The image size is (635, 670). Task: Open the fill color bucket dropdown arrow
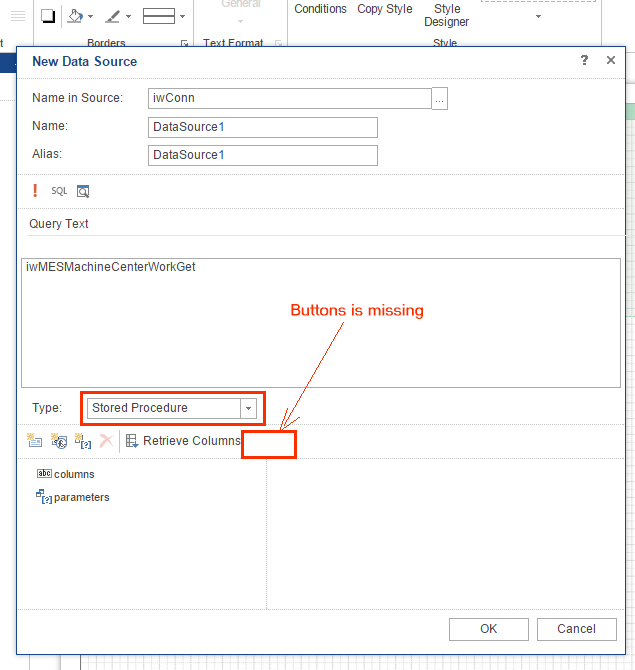tap(91, 17)
